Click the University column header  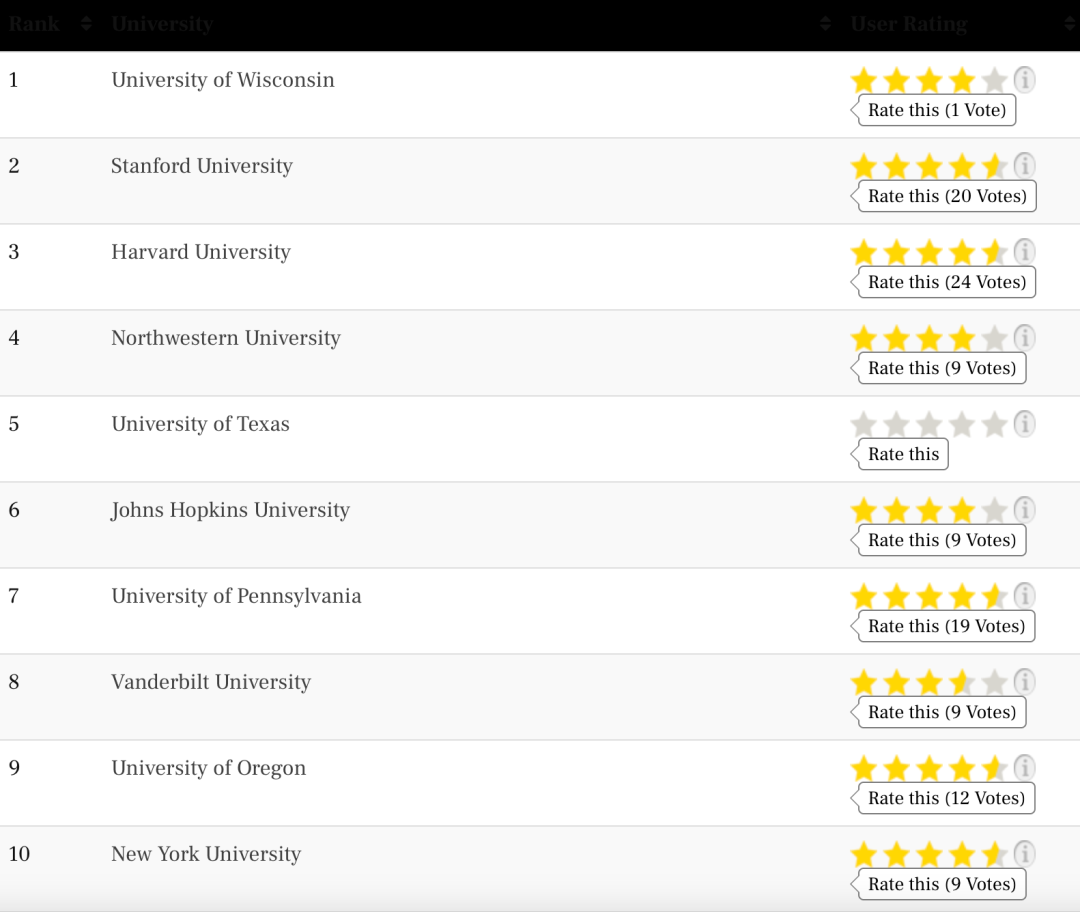coord(163,24)
